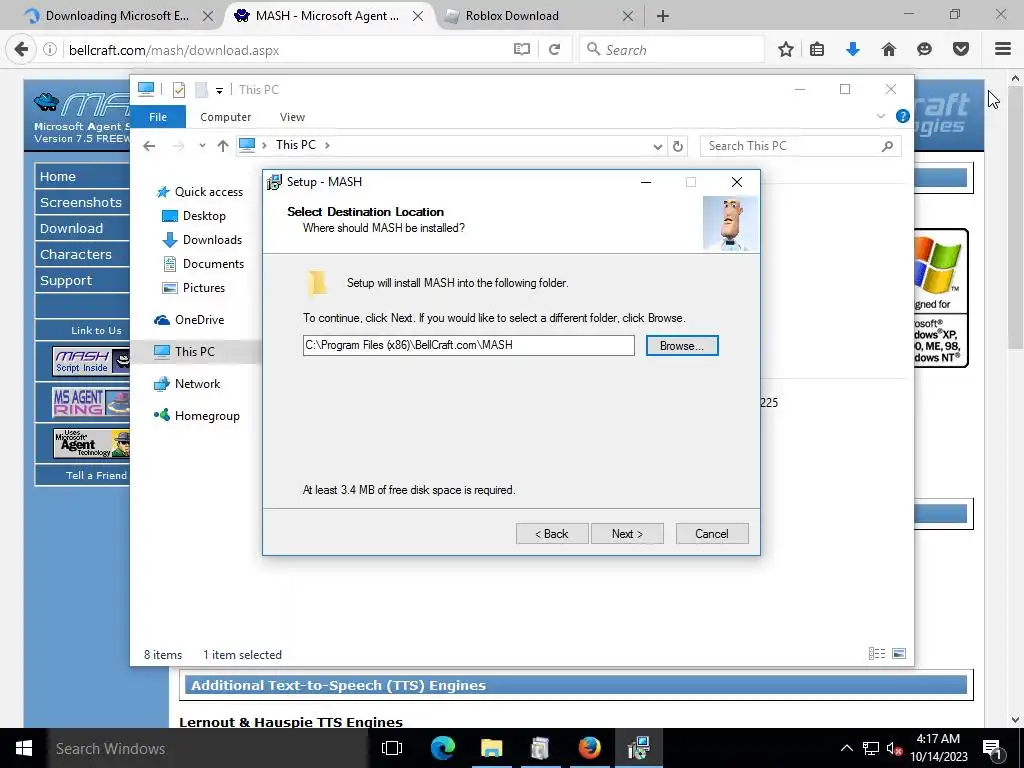Open Firefox Hello chat smiley icon

(924, 50)
